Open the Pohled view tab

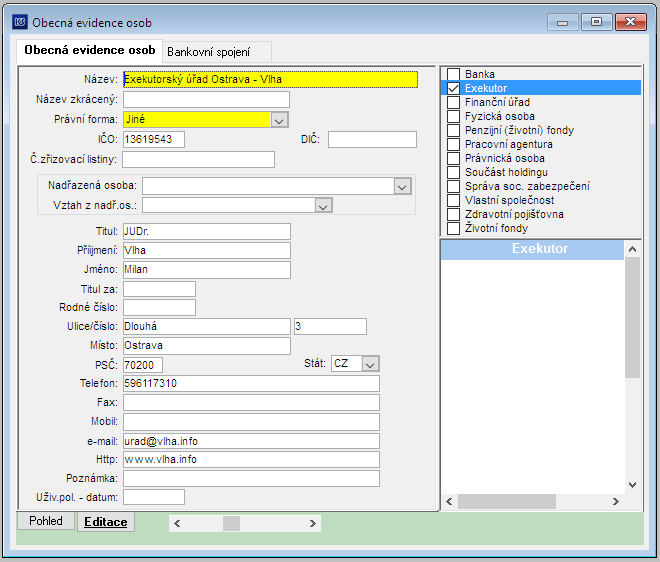click(x=46, y=521)
